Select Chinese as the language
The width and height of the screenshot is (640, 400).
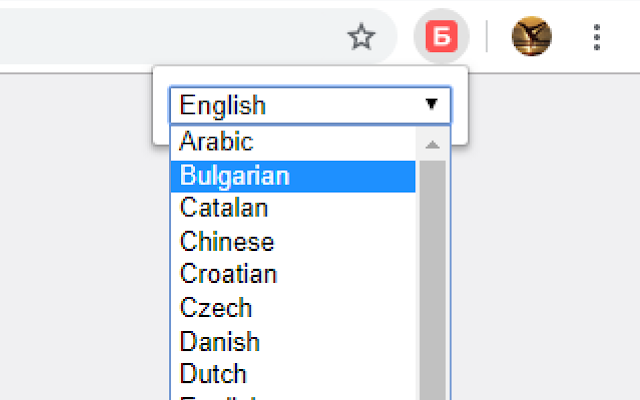tap(293, 242)
